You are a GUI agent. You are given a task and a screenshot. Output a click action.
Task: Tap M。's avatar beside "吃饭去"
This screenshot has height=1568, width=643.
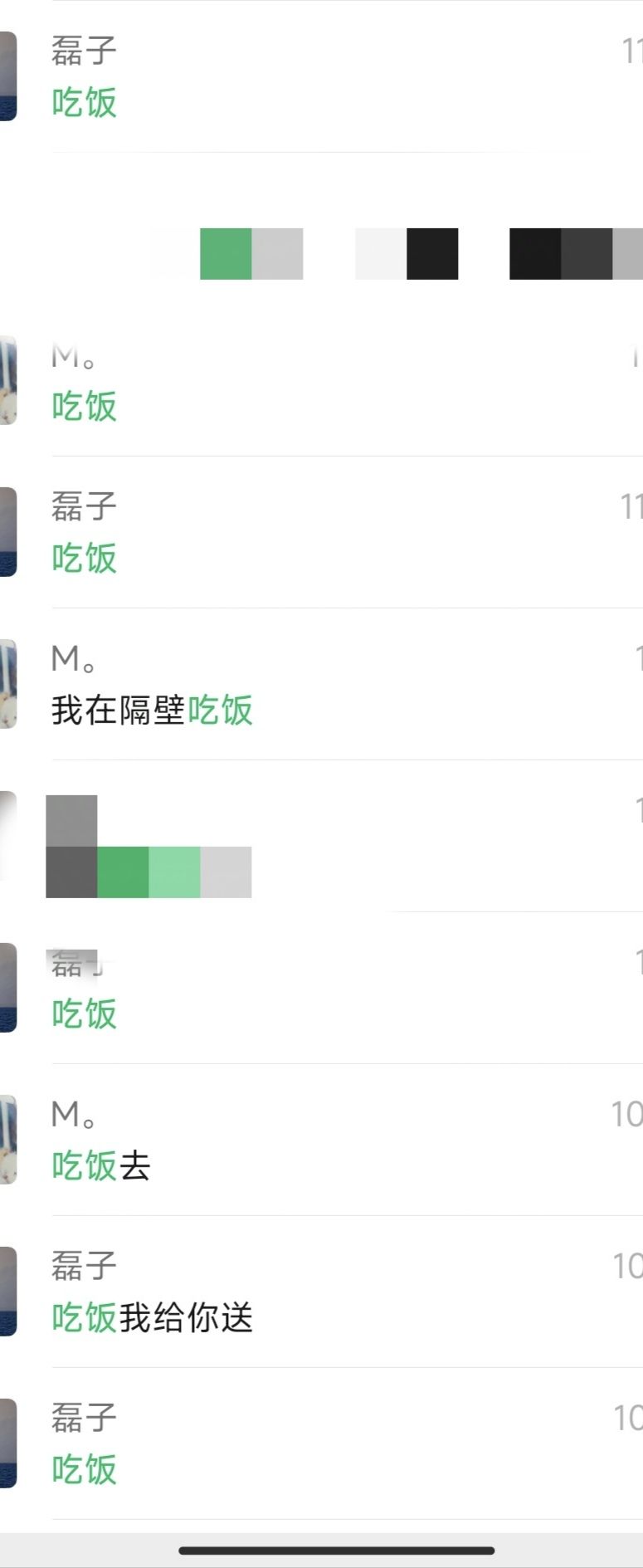[x=7, y=1140]
